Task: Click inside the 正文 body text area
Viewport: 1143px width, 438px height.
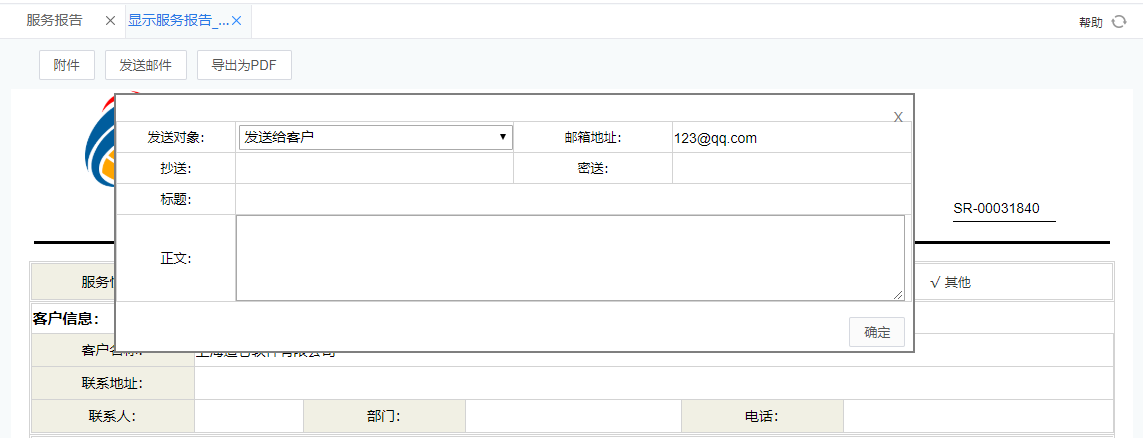Action: click(570, 257)
